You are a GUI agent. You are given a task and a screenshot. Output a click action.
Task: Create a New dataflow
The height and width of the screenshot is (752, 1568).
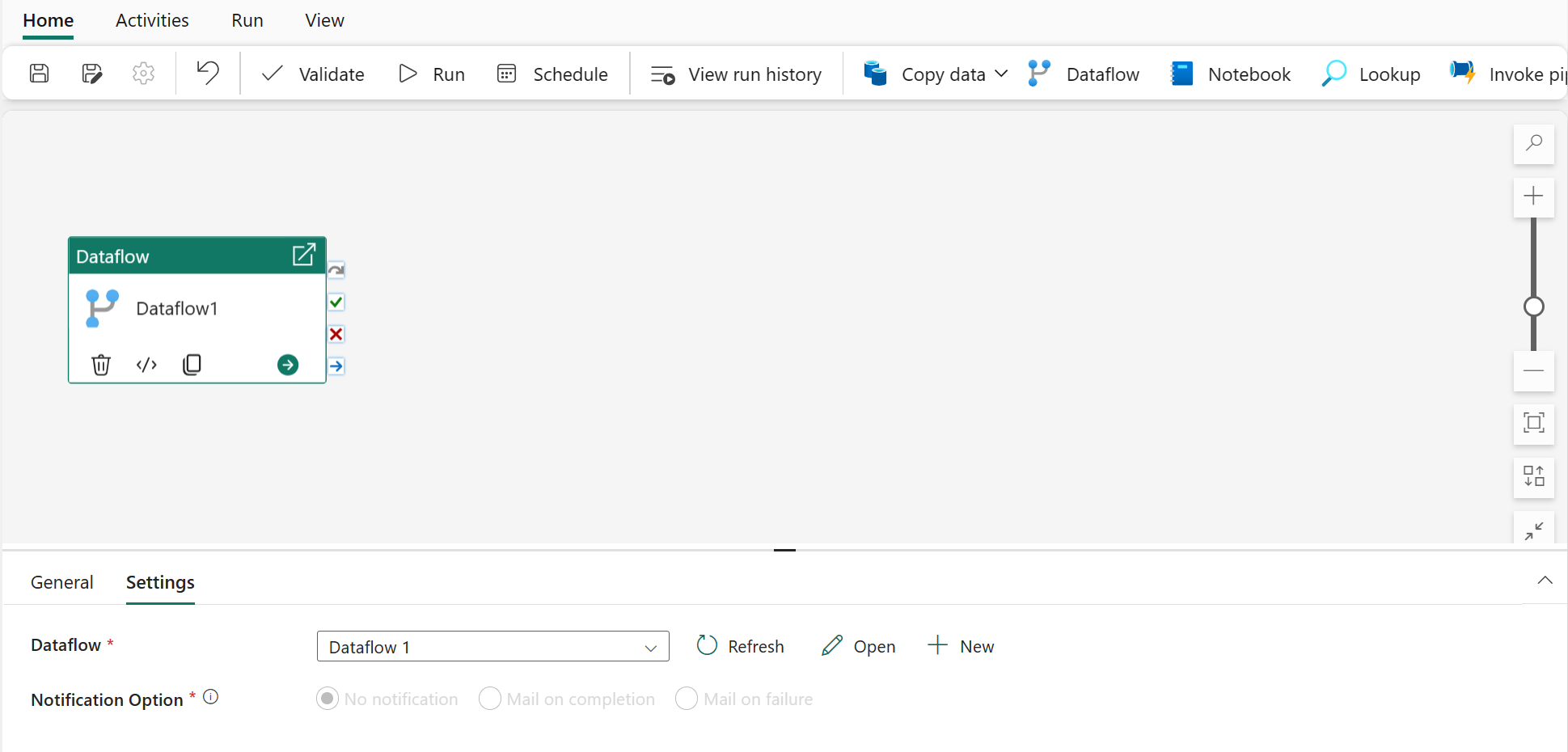click(961, 646)
